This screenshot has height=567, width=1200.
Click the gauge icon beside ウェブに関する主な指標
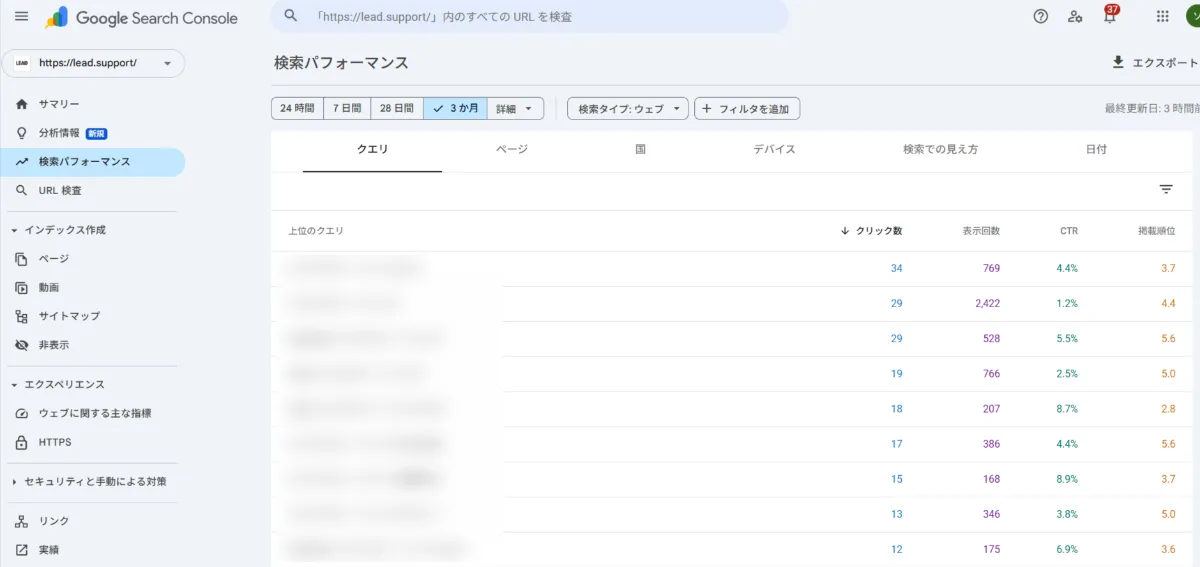(x=22, y=413)
